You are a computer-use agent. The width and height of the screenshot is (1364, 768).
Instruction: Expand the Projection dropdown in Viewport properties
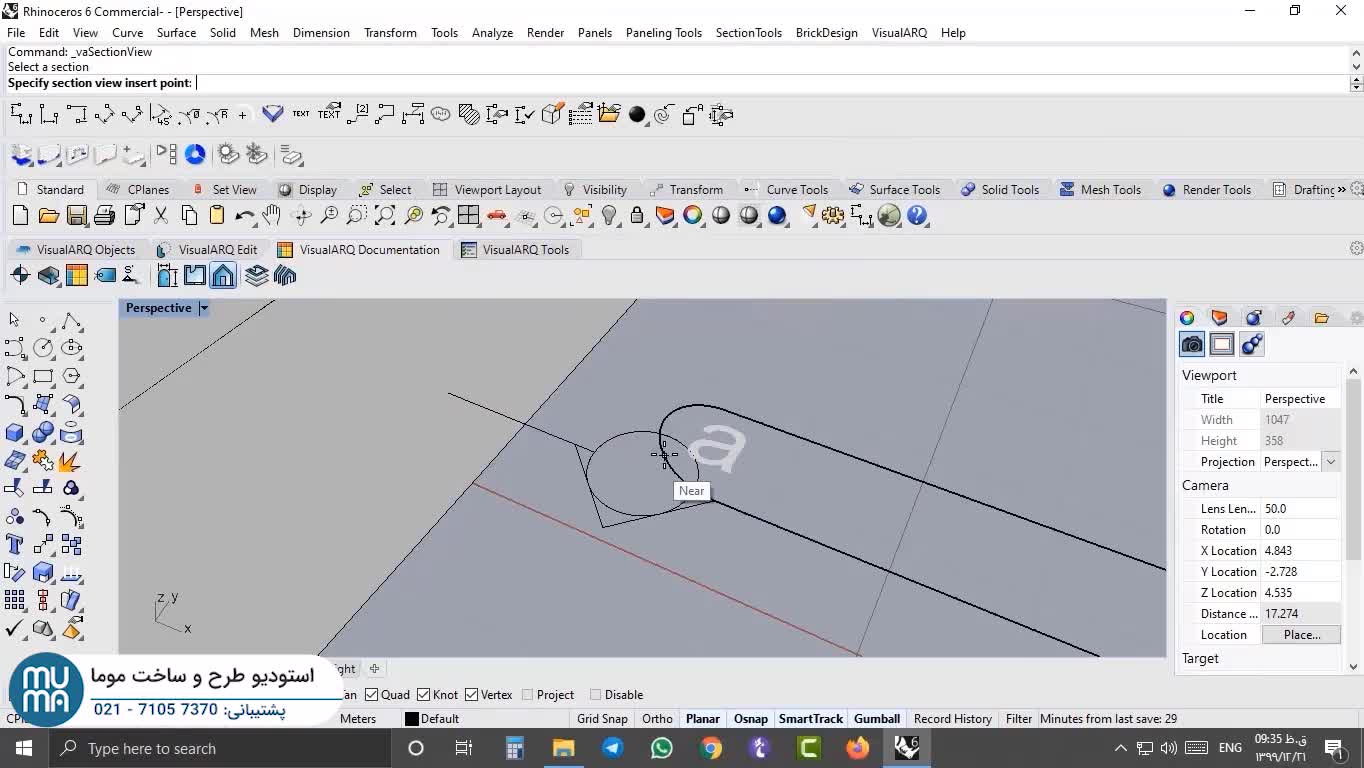(1330, 462)
